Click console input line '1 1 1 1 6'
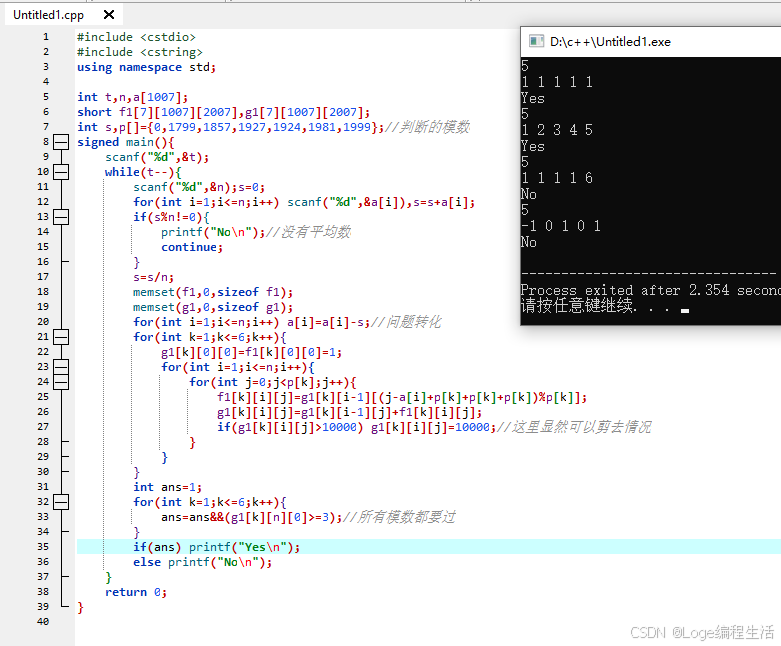 point(557,178)
